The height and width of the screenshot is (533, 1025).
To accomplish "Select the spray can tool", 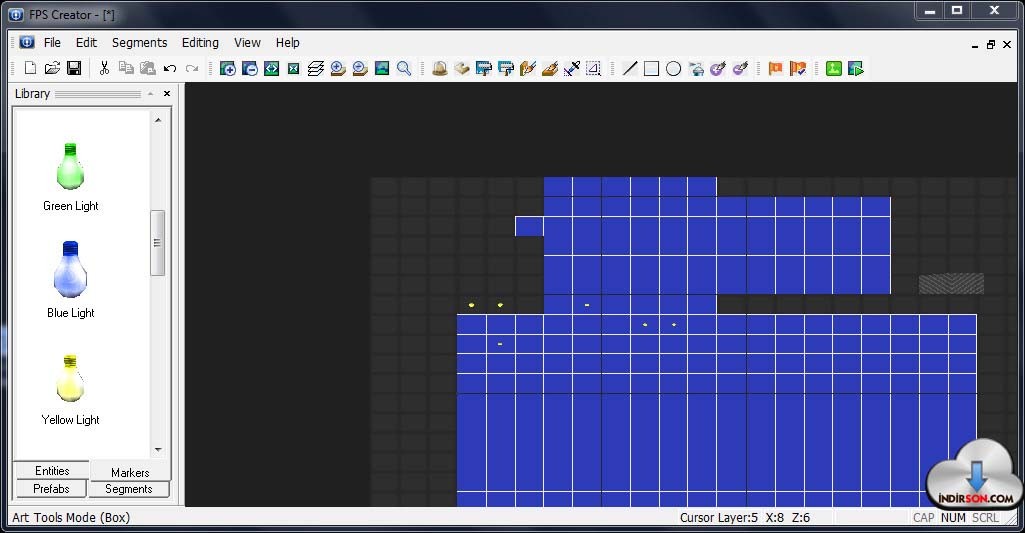I will click(696, 68).
